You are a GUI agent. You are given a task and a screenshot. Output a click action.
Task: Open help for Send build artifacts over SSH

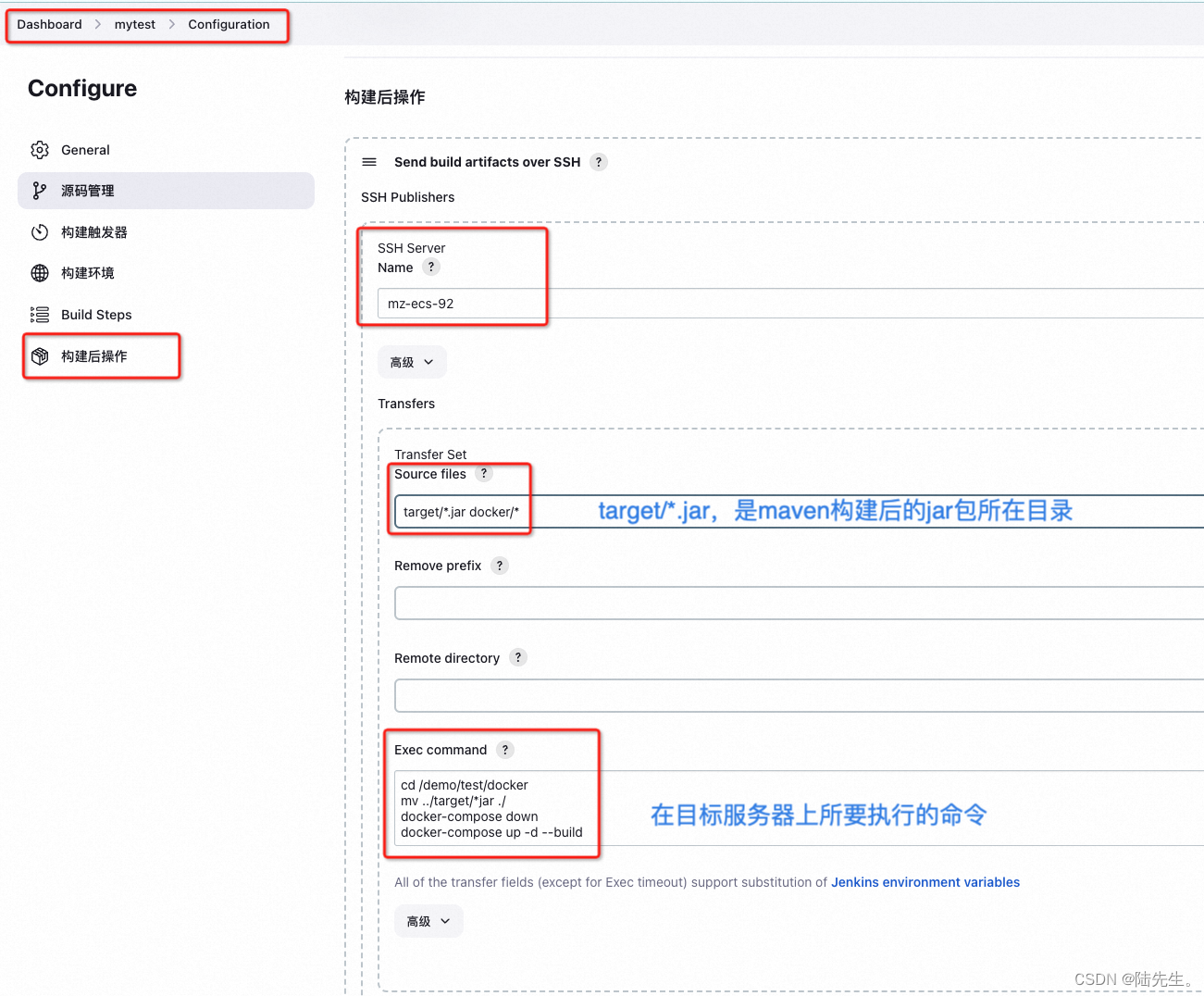[x=599, y=162]
